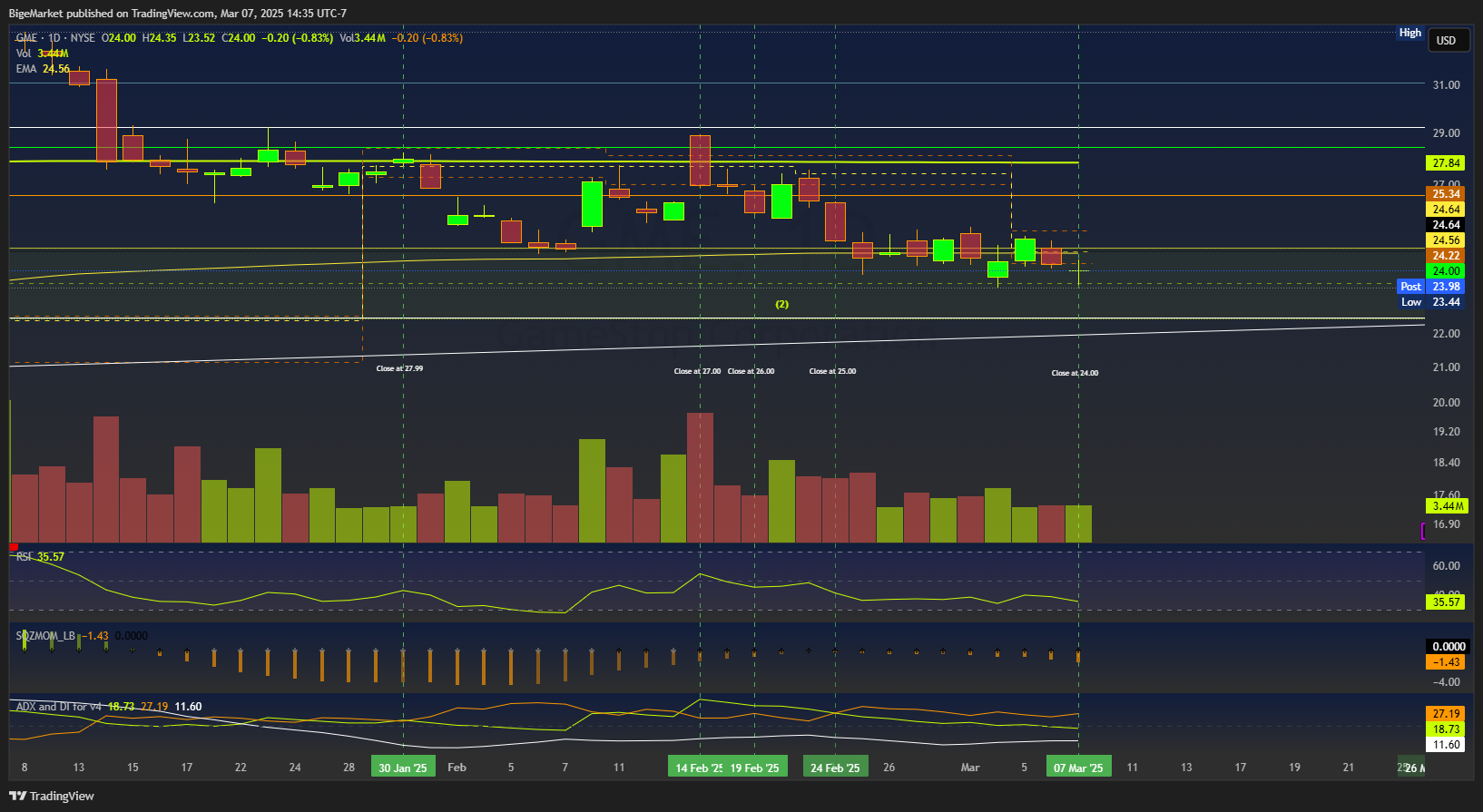Click the TradingView logo at bottom left
The image size is (1483, 812).
52,796
